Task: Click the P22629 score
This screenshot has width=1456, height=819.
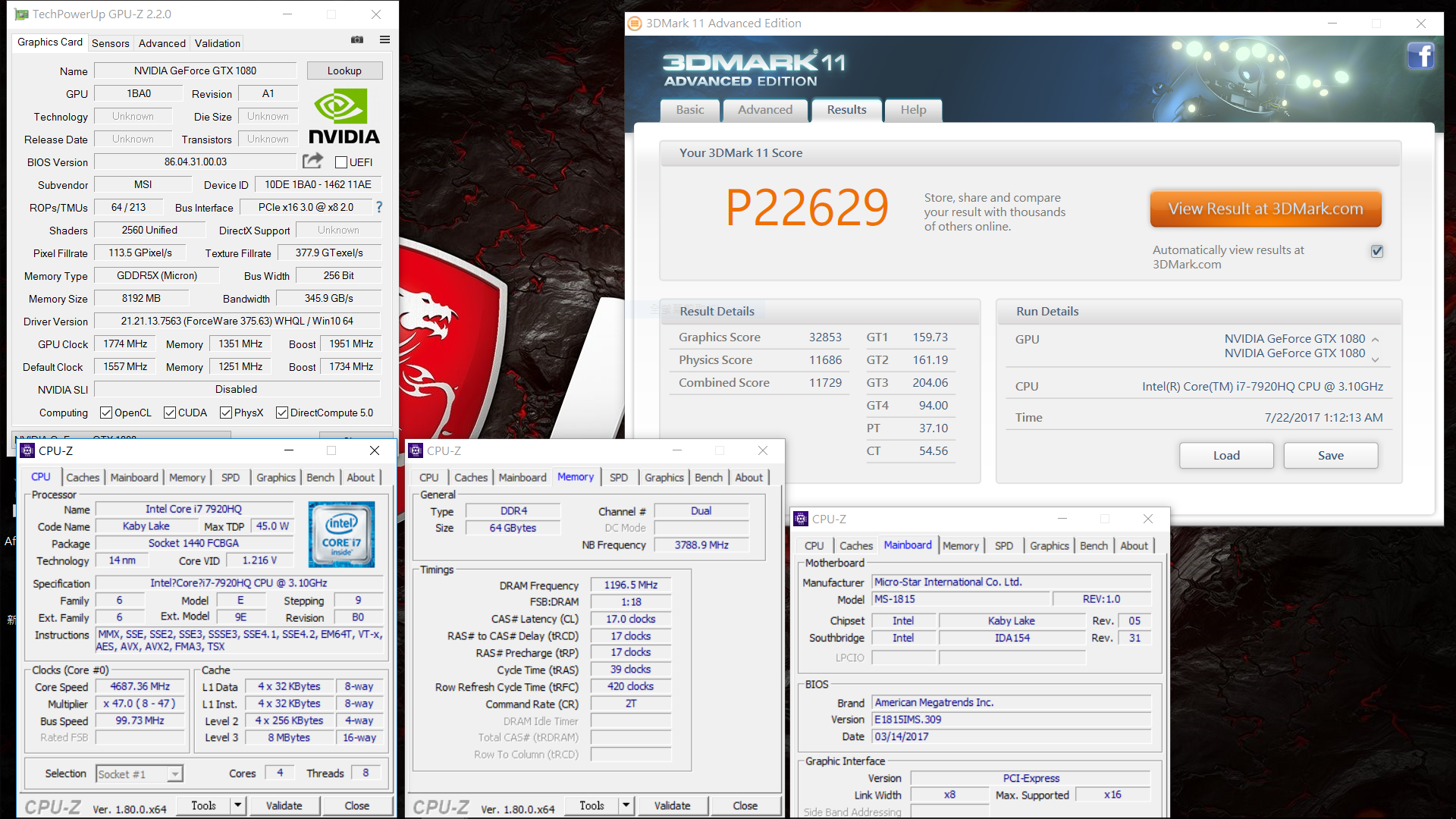Action: tap(807, 207)
